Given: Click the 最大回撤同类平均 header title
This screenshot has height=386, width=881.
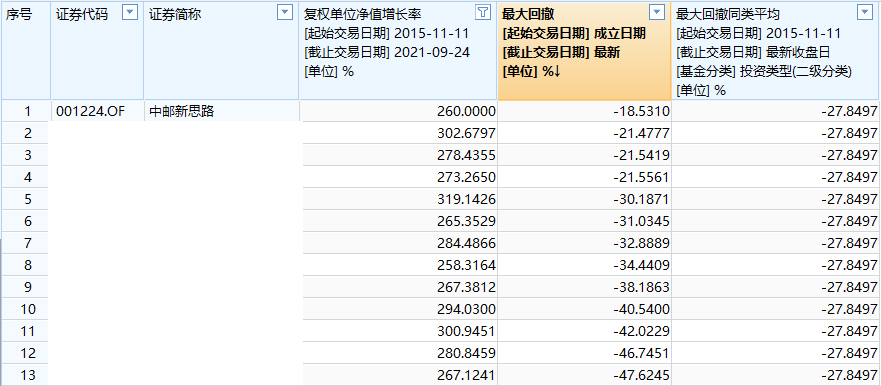Looking at the screenshot, I should [x=728, y=15].
